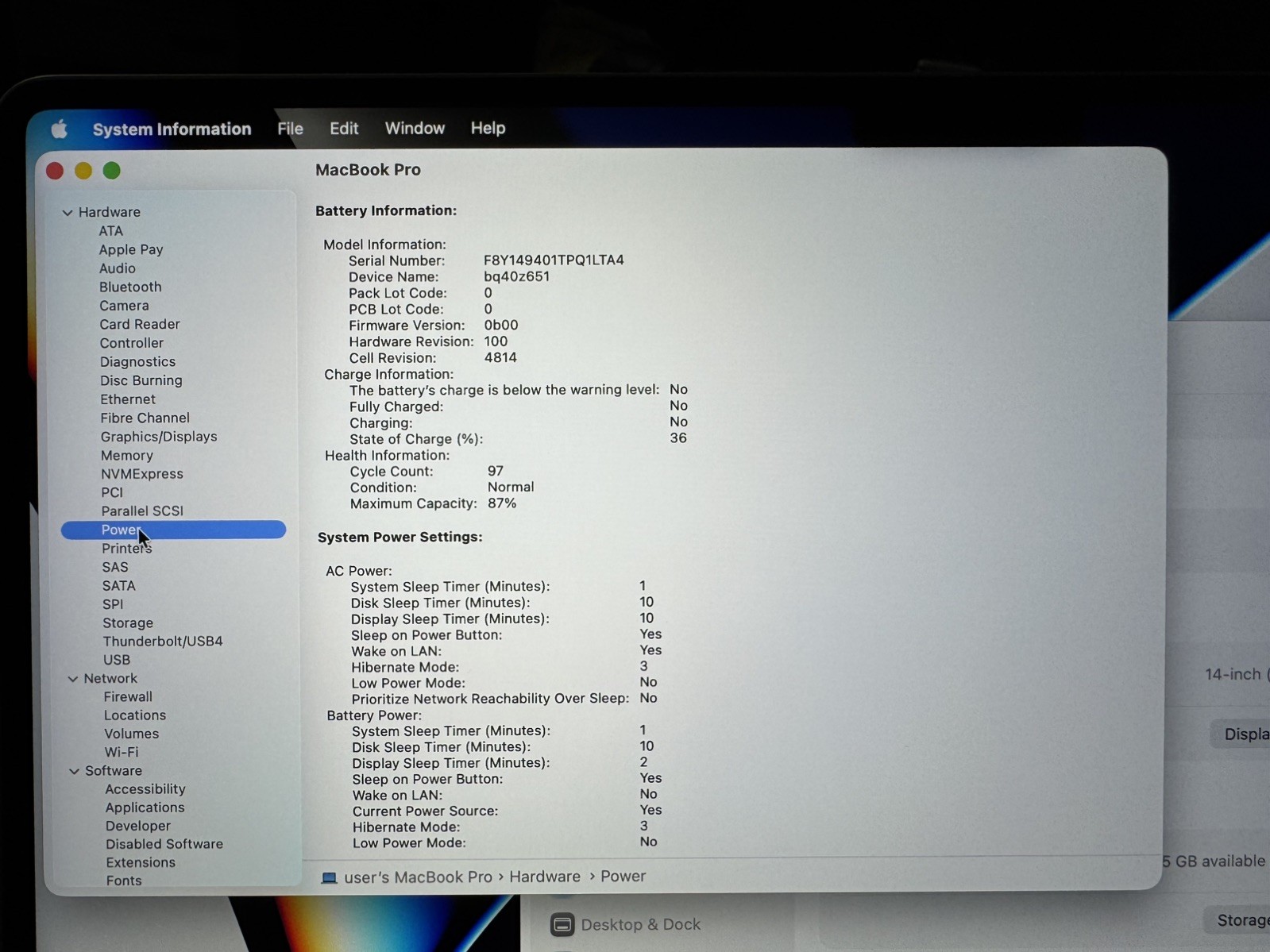
Task: Click the laptop icon in the path bar
Action: [329, 877]
